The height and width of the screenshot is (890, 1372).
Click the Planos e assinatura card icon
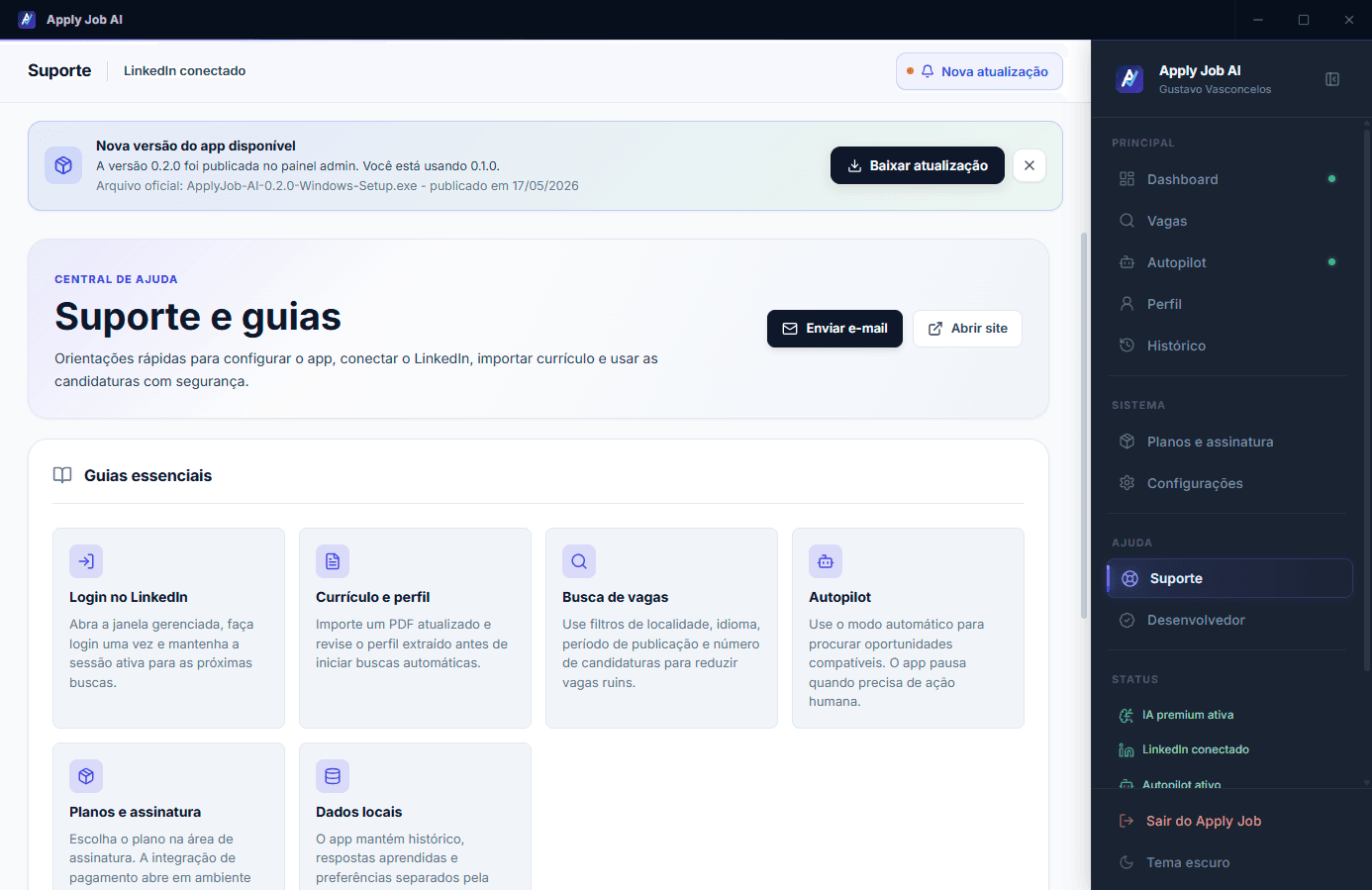86,776
